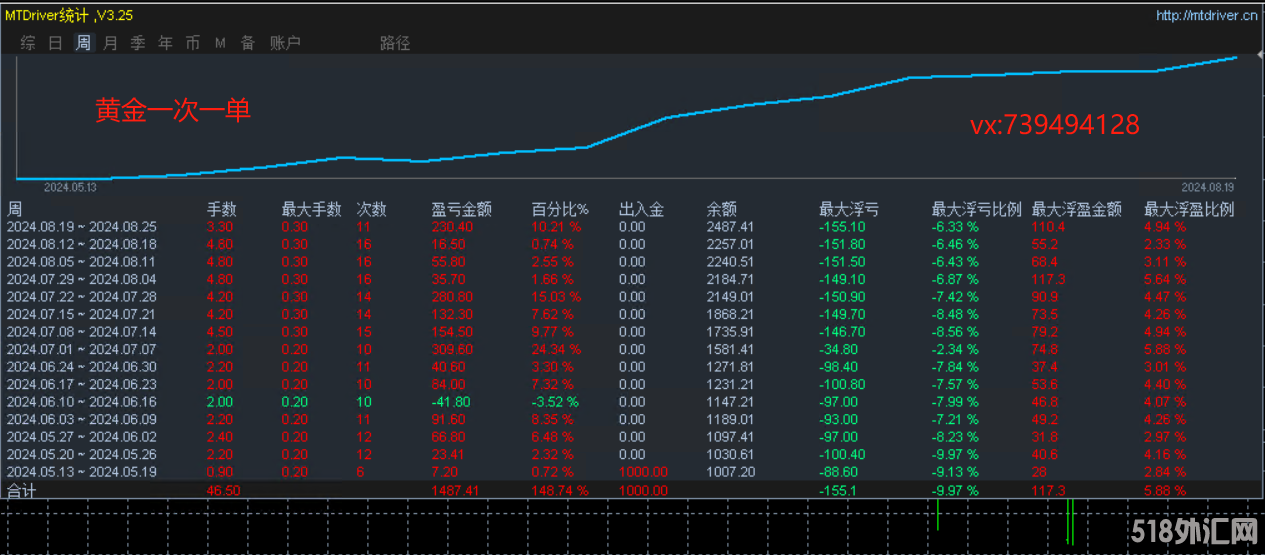Click the 百分比% column header
1265x555 pixels.
(x=560, y=210)
